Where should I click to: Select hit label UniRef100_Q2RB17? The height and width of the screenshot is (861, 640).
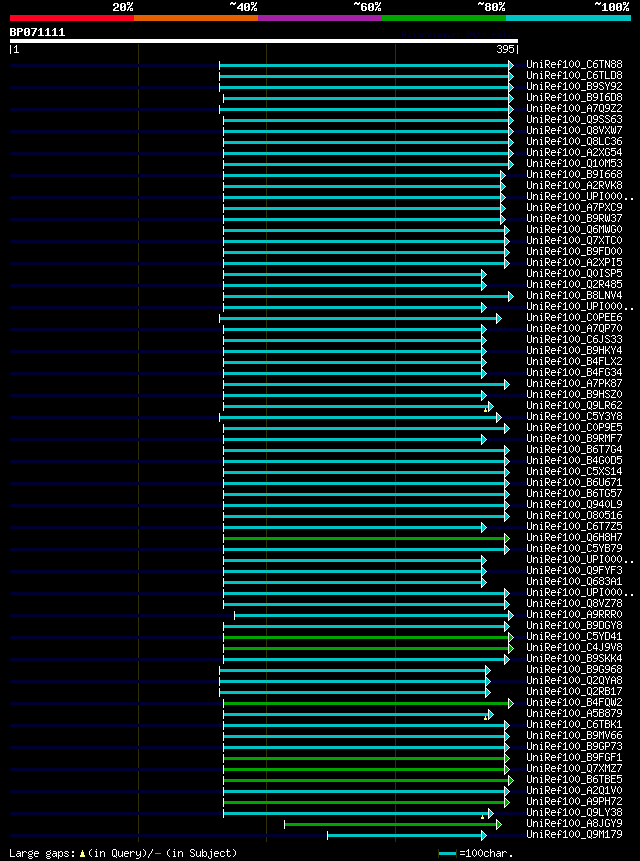tap(575, 691)
